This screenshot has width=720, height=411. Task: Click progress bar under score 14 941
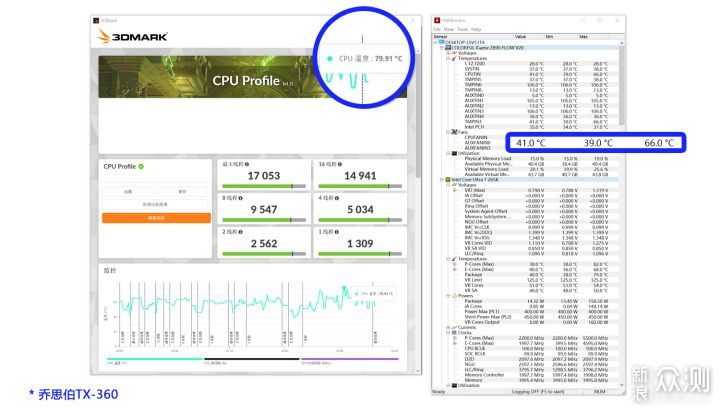360,186
